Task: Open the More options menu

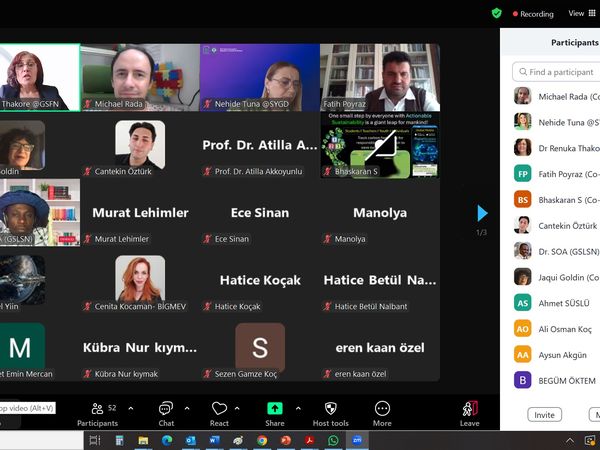Action: tap(382, 414)
